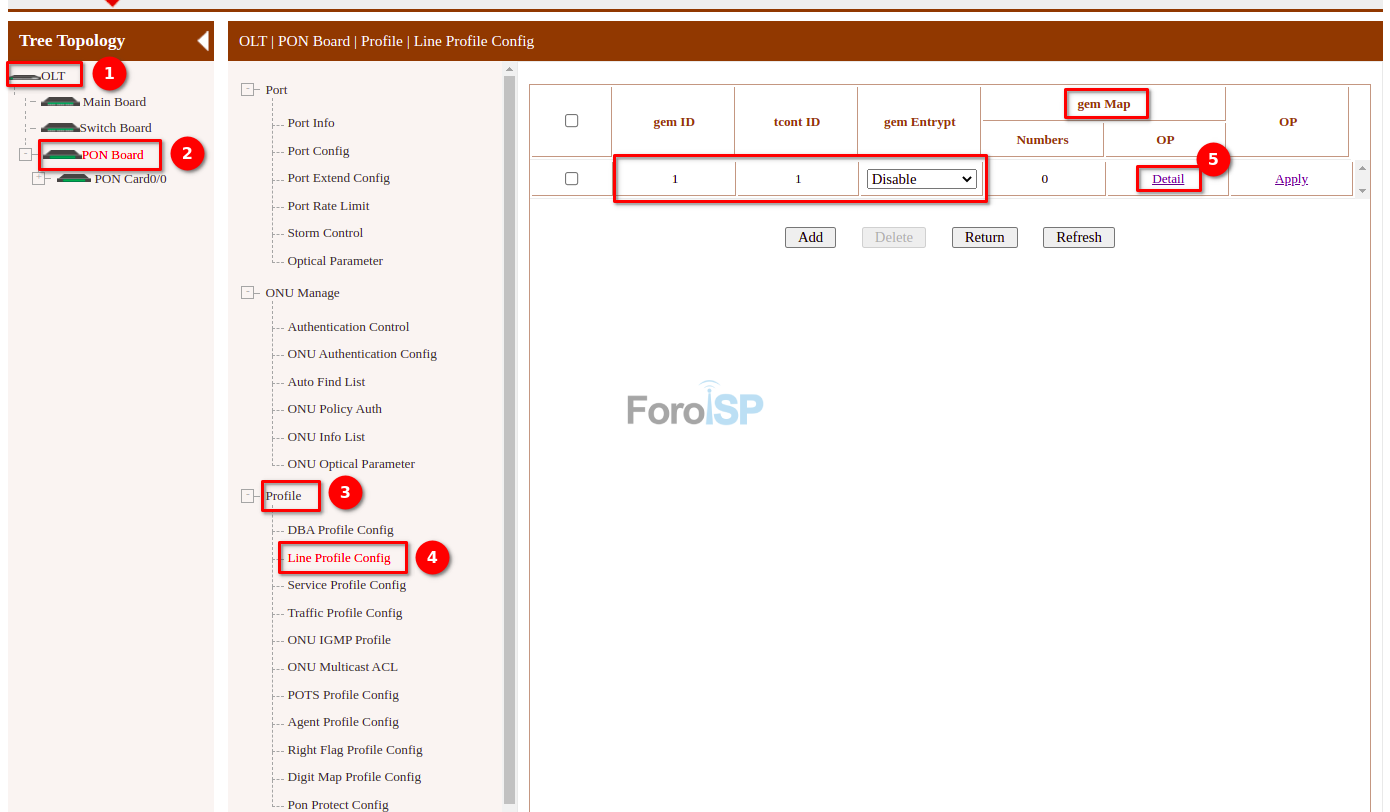This screenshot has height=812, width=1390.
Task: Open Service Profile Config menu item
Action: pyautogui.click(x=346, y=585)
